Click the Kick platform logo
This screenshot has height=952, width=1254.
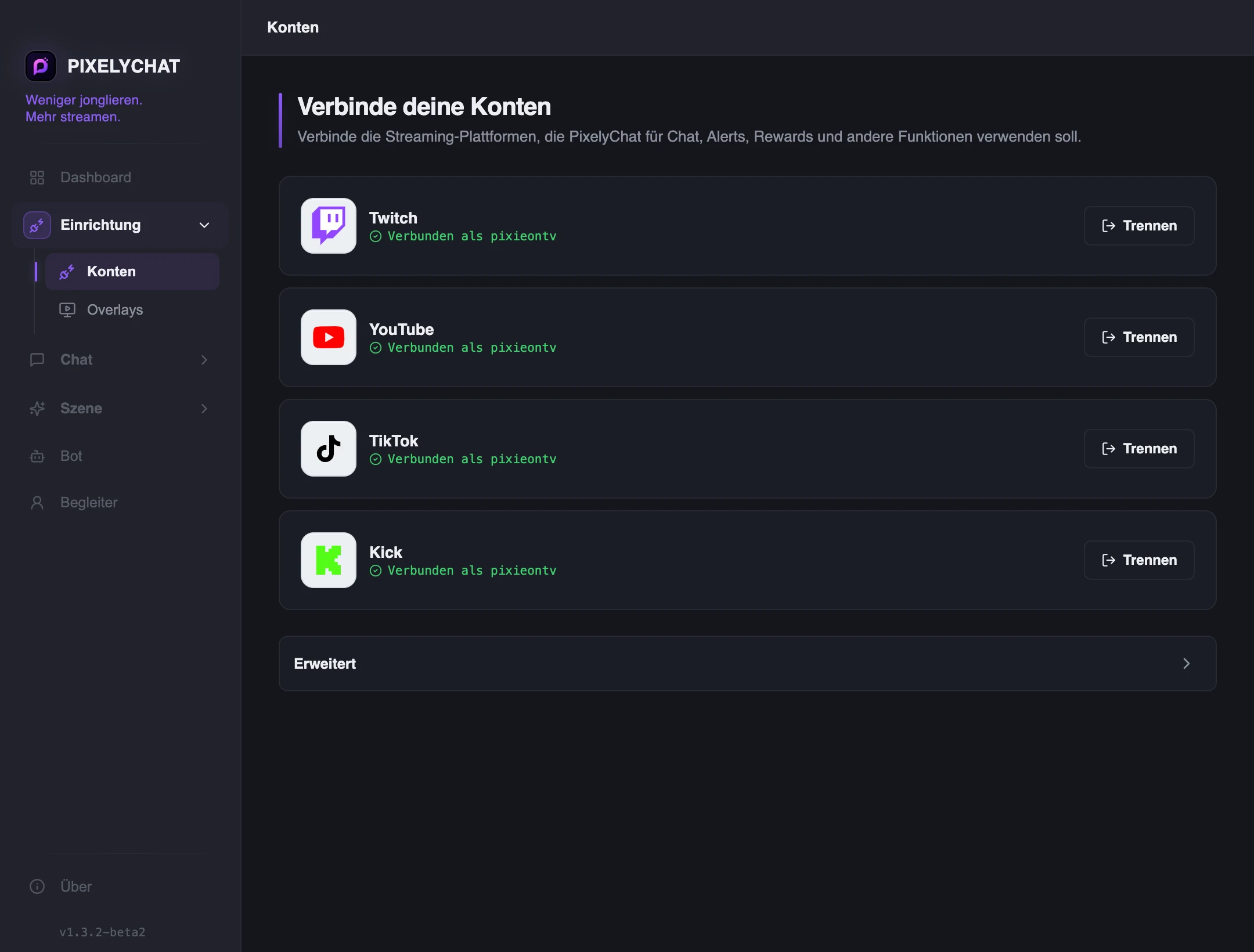point(329,560)
